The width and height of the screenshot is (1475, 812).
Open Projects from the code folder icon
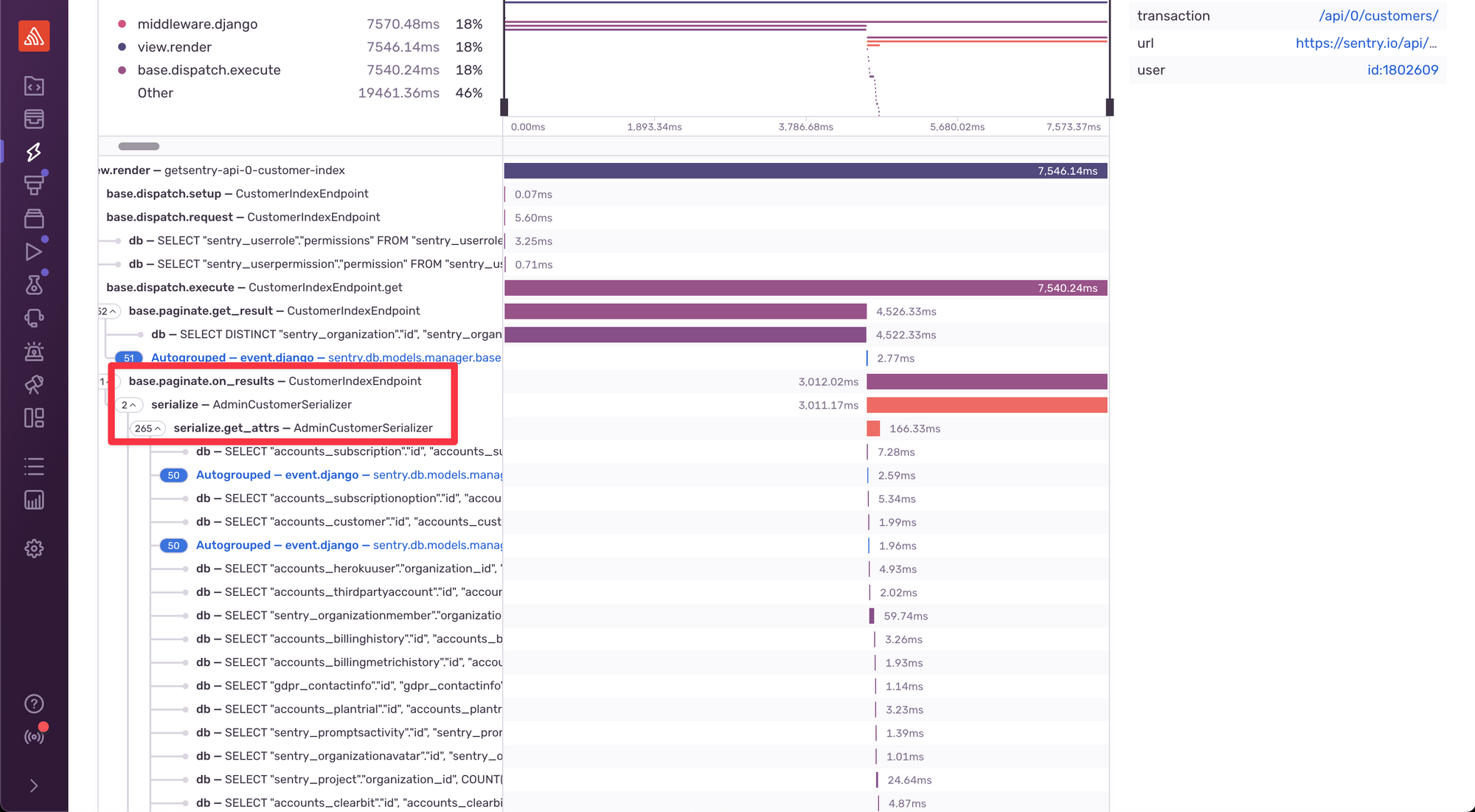pyautogui.click(x=34, y=86)
